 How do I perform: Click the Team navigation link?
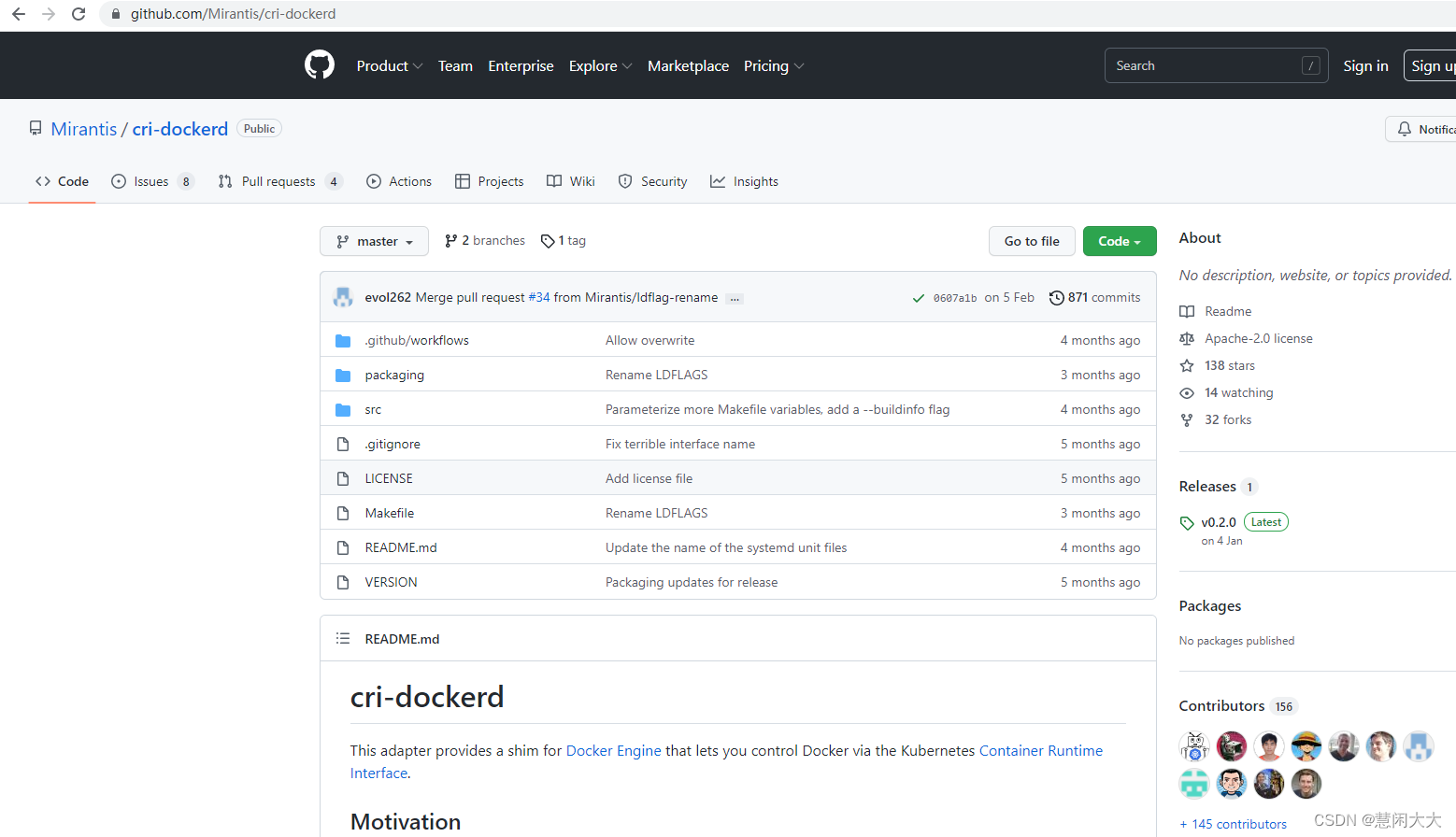click(x=455, y=65)
